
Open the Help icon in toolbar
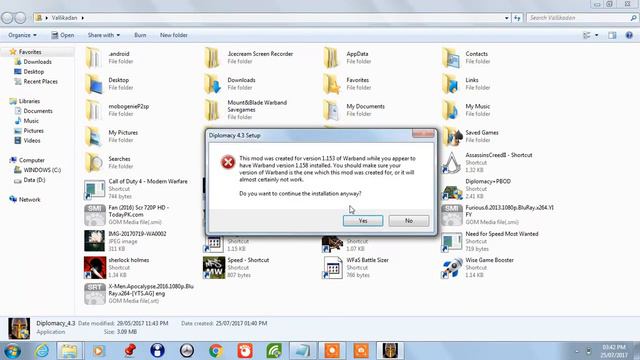(629, 36)
